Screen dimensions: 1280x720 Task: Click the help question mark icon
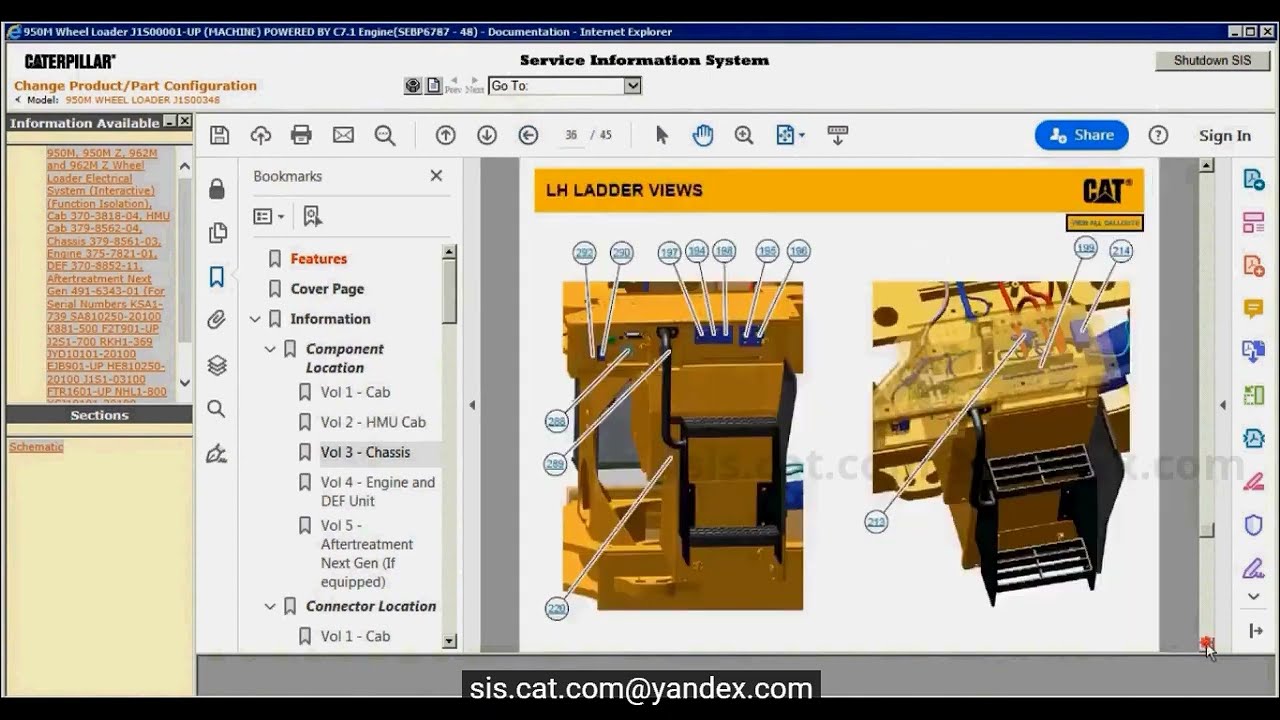(x=1158, y=135)
